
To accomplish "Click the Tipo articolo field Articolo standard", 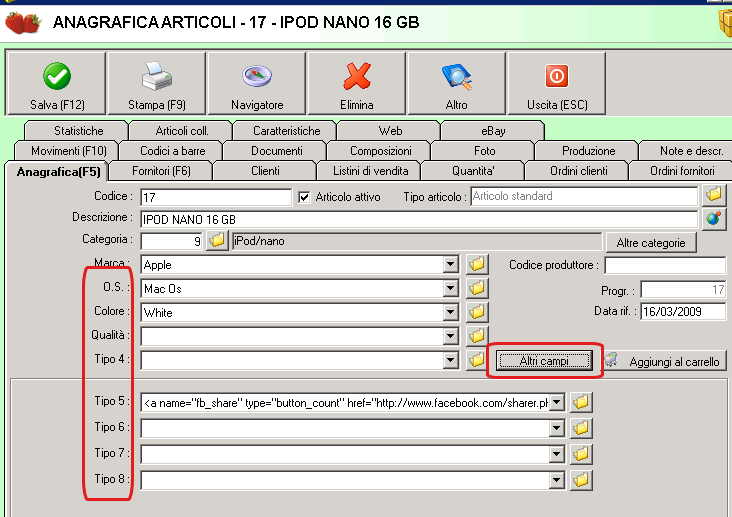I will coord(584,196).
